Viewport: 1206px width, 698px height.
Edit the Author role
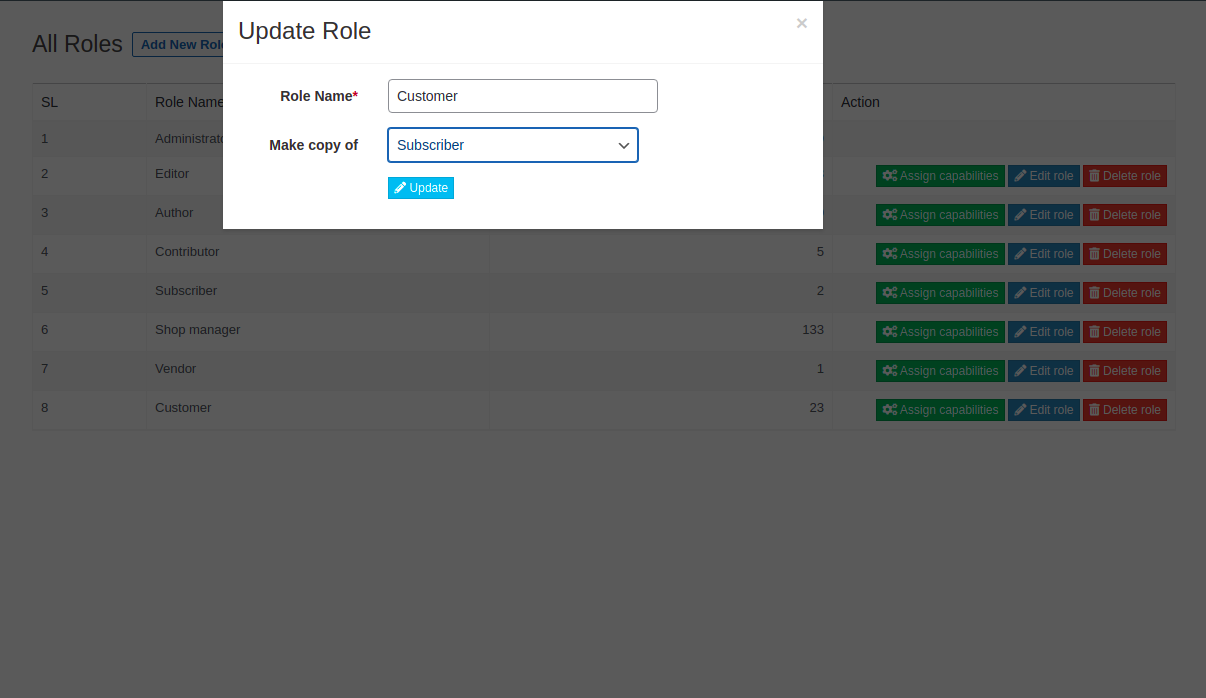tap(1044, 215)
